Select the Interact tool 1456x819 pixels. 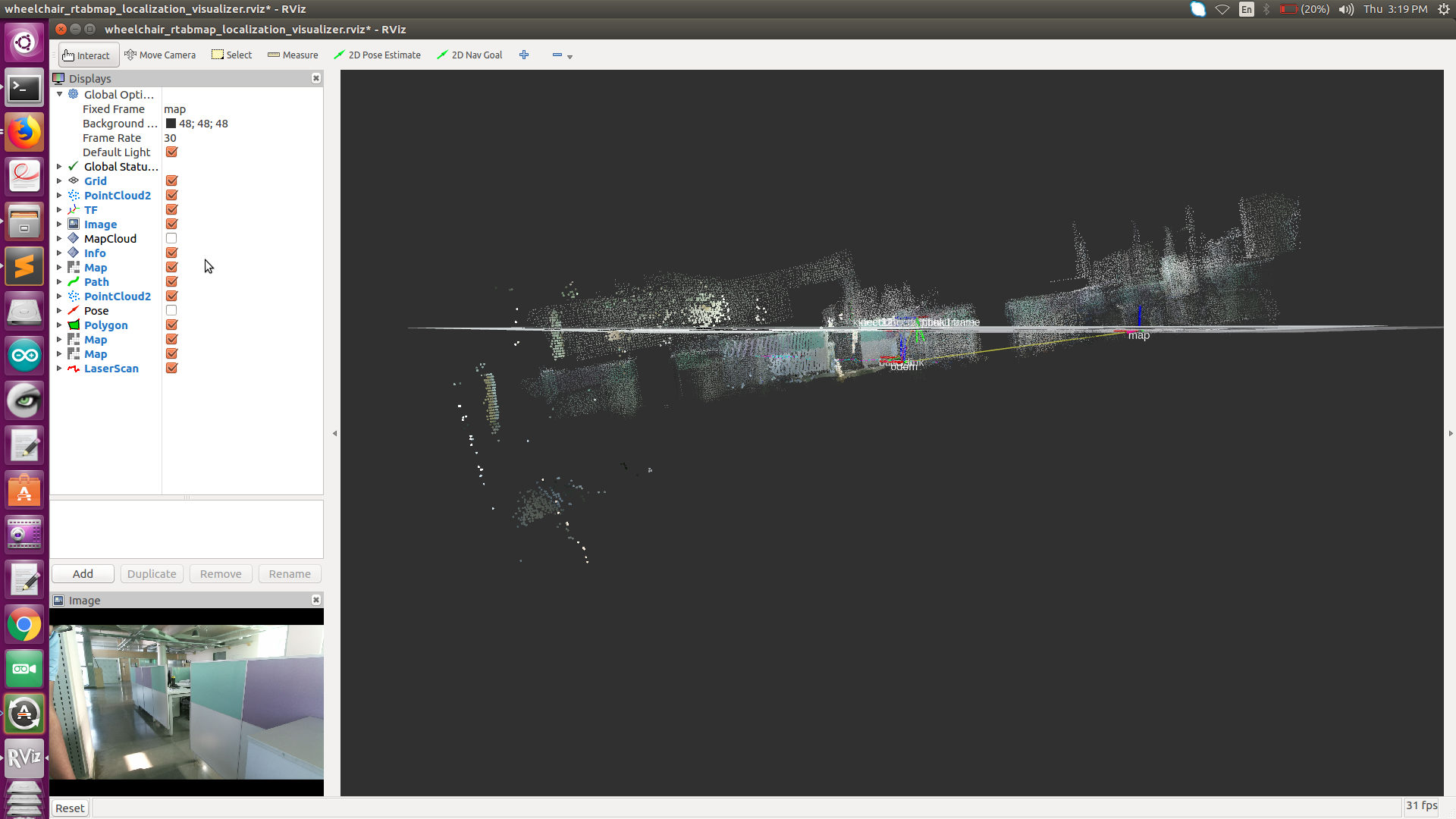pos(87,55)
